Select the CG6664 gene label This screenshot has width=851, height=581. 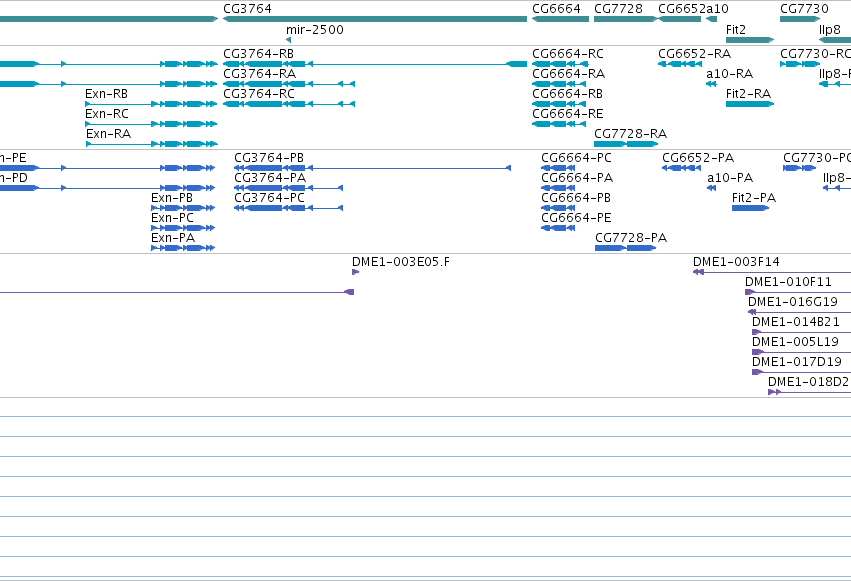pos(556,9)
